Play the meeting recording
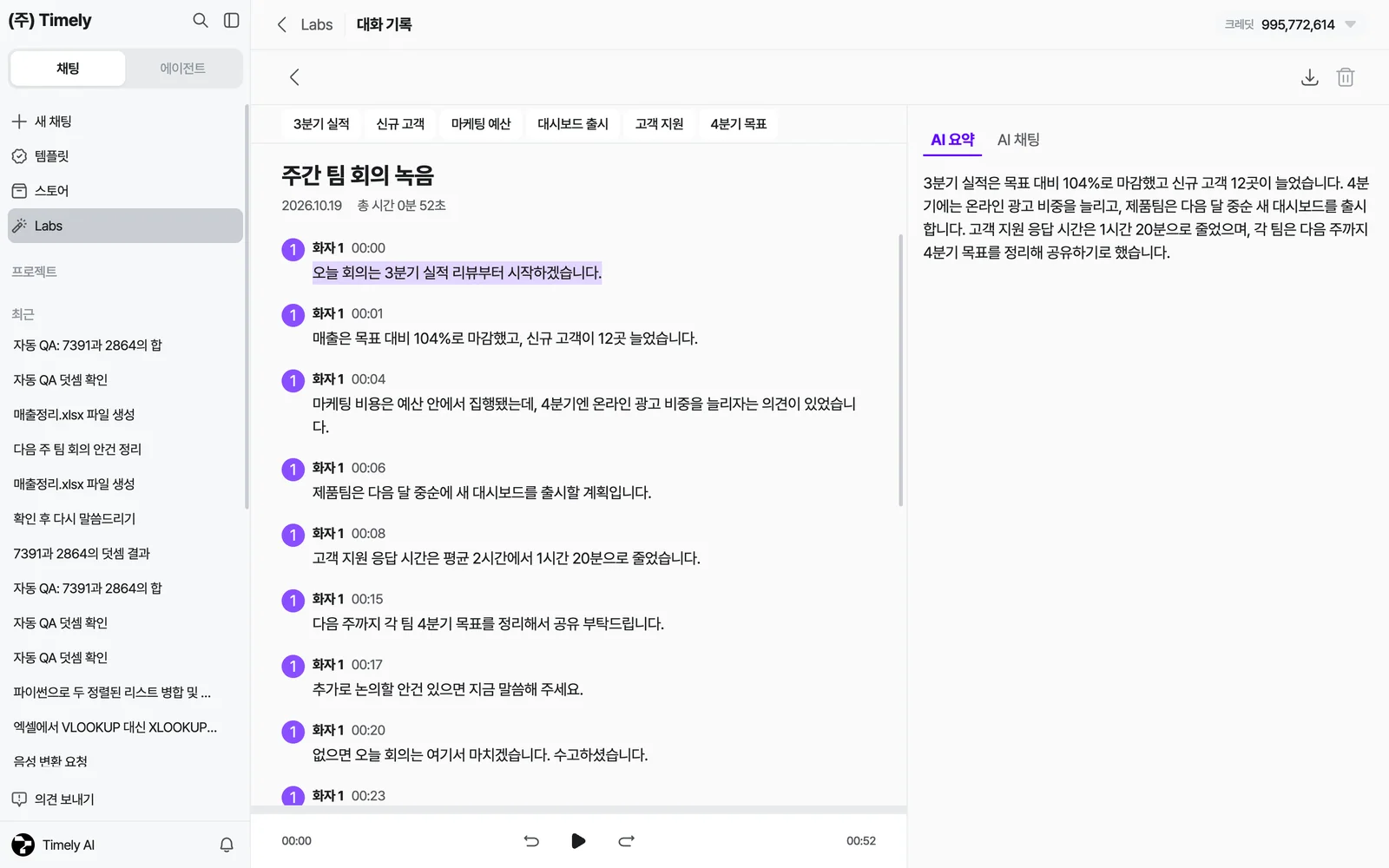1389x868 pixels. [x=578, y=840]
